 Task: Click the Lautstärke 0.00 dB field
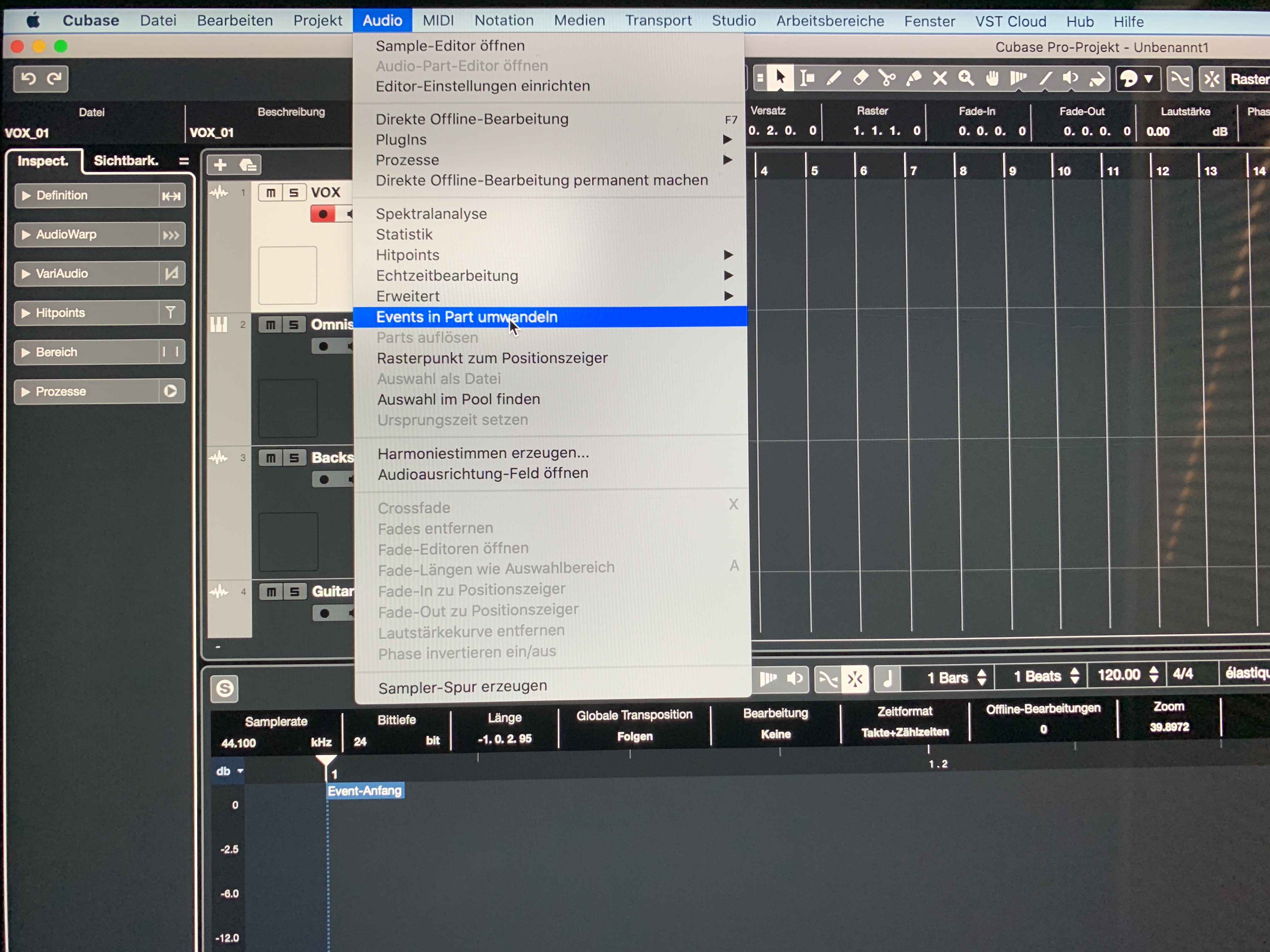tap(1186, 131)
